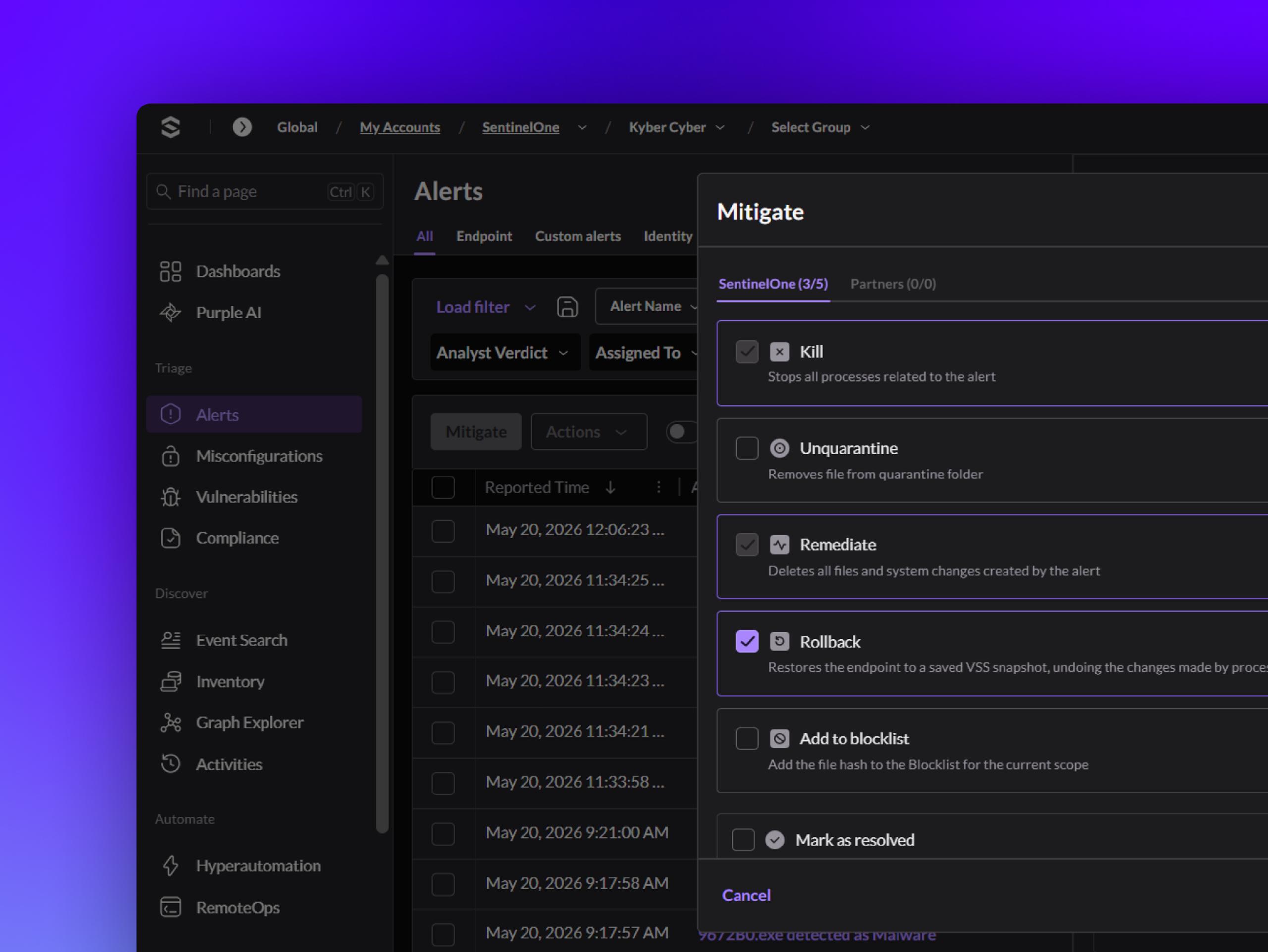Uncheck the Remediate checkbox
Screen dimensions: 1268x952
(x=747, y=544)
